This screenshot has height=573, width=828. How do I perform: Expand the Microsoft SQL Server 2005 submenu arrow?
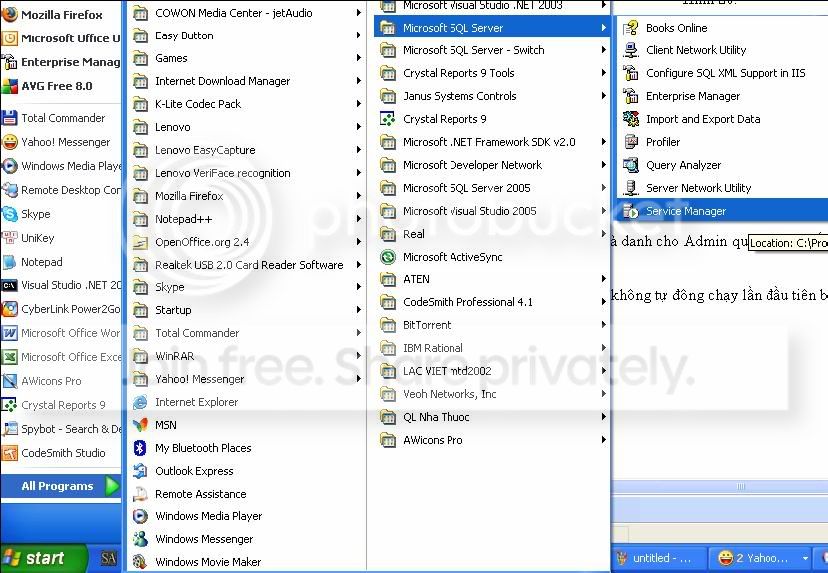coord(604,187)
